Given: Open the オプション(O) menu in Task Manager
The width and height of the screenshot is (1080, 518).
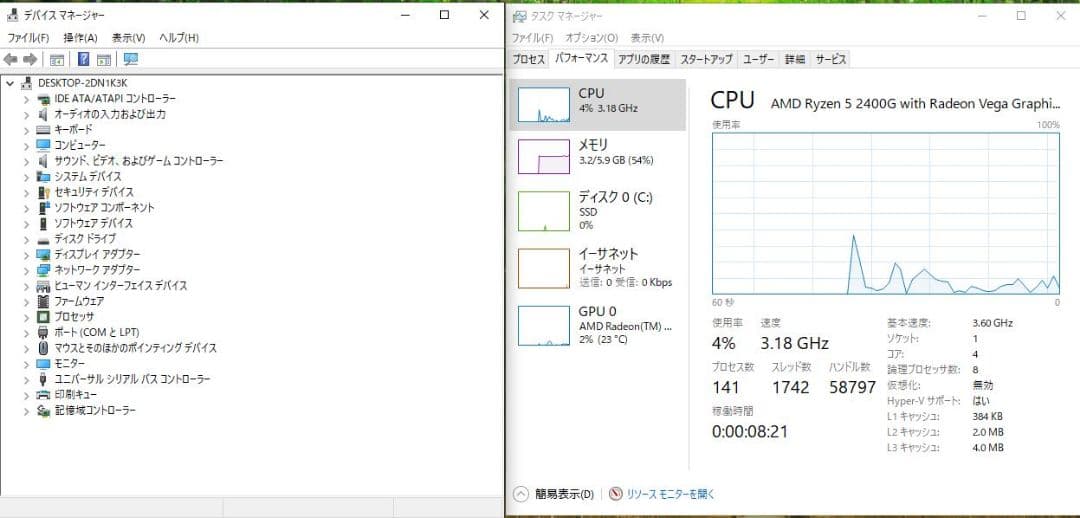Looking at the screenshot, I should click(592, 38).
